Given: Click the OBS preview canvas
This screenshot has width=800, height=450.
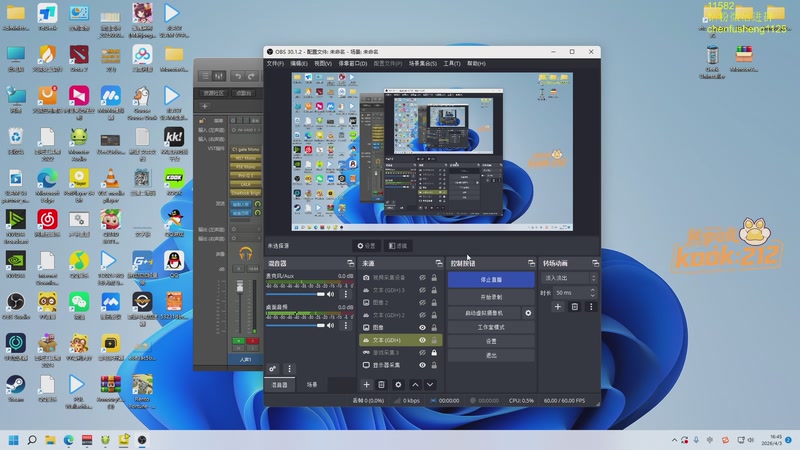Looking at the screenshot, I should point(432,152).
